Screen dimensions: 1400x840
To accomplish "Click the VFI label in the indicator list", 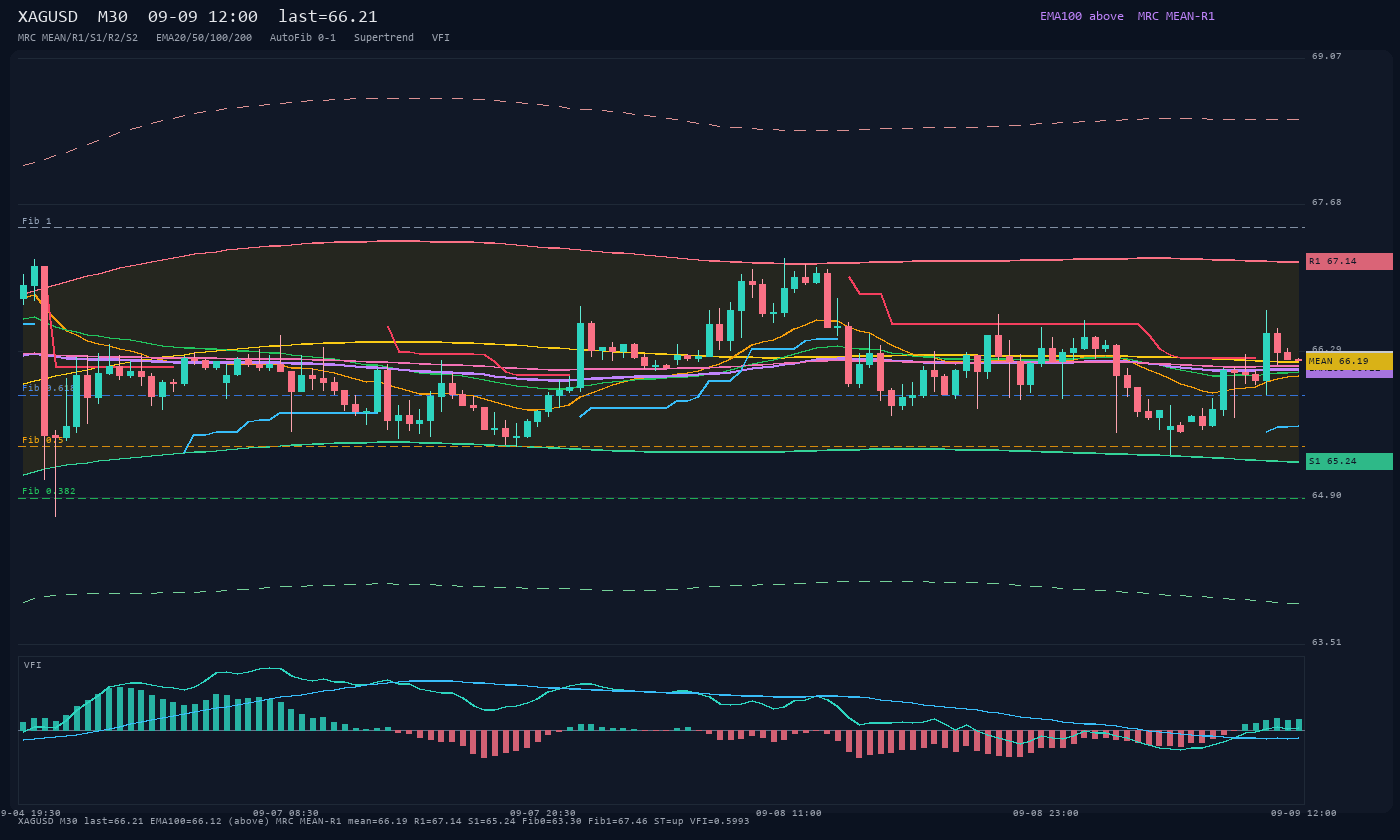I will tap(441, 38).
